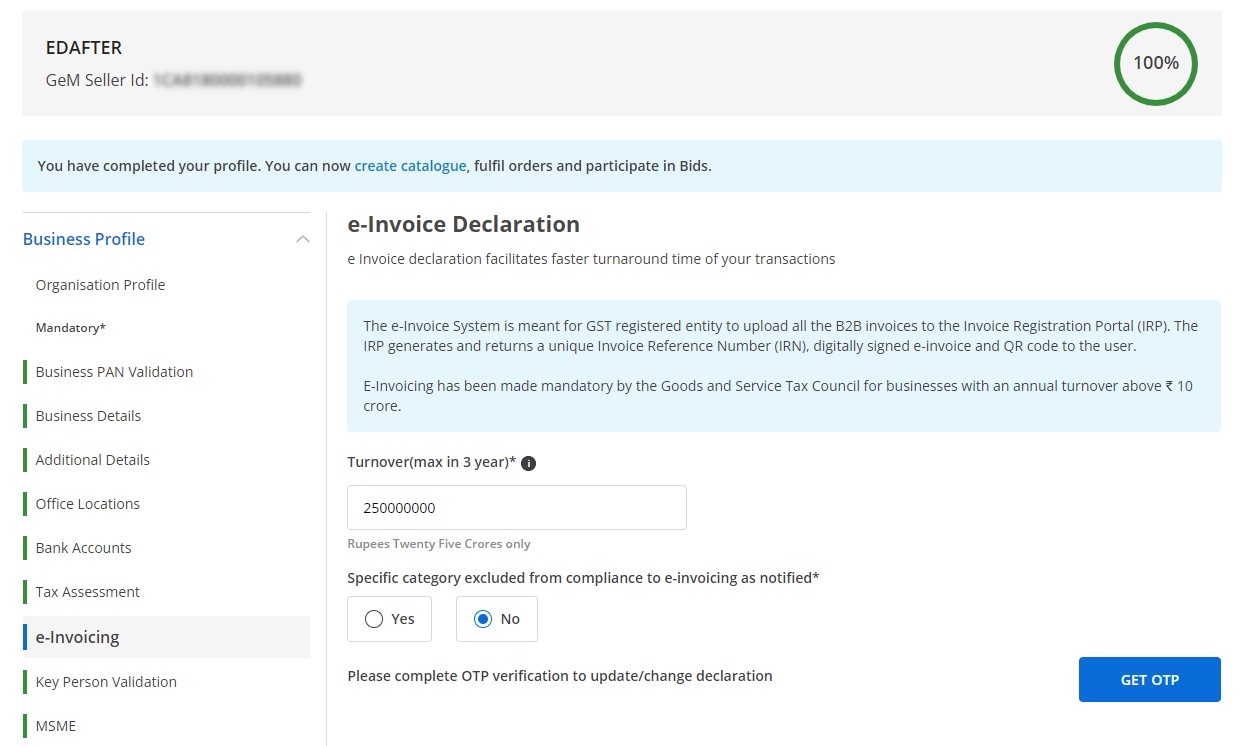Select the Yes radio option
Viewport: 1260px width, 746px height.
click(375, 618)
